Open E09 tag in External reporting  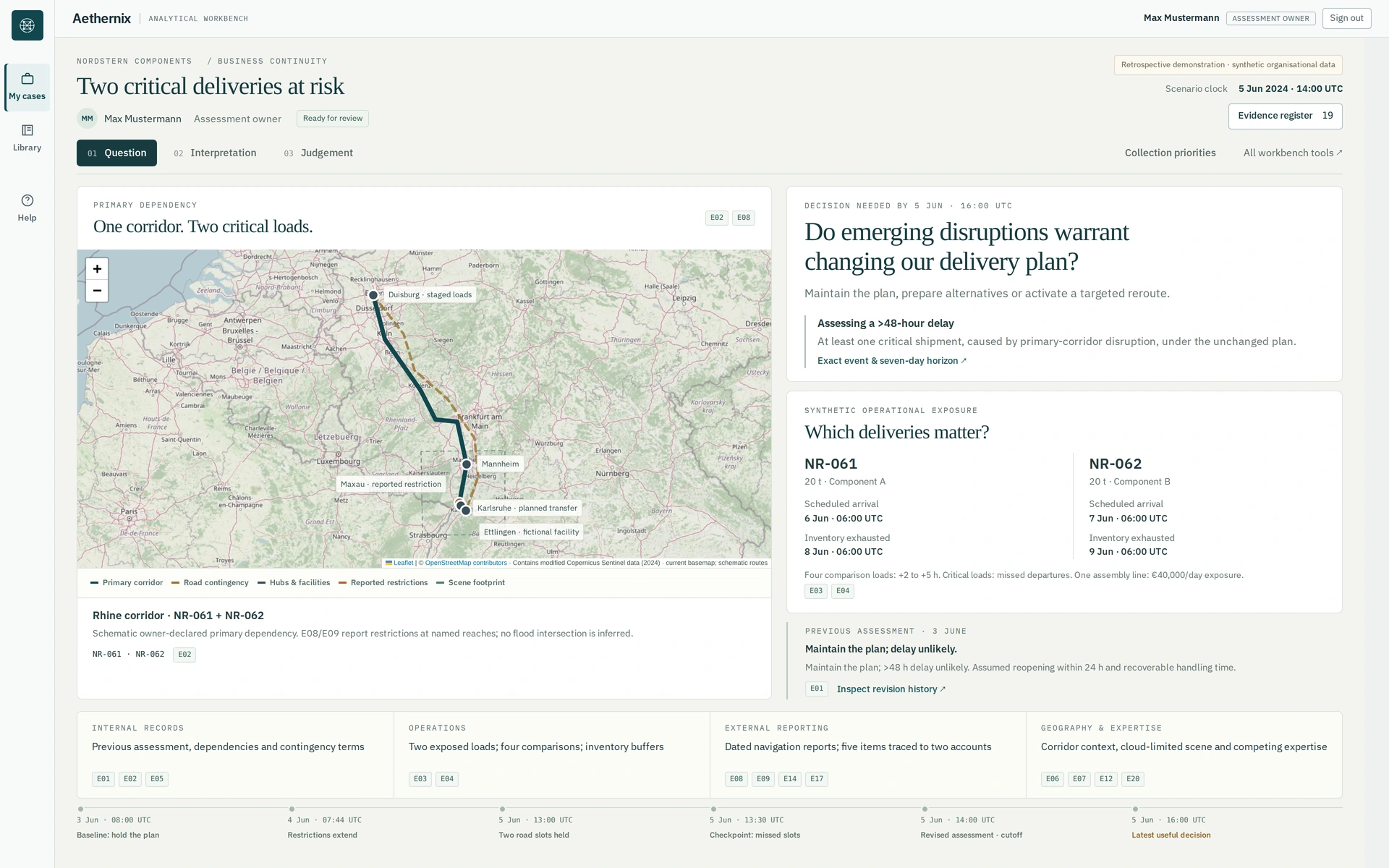763,779
